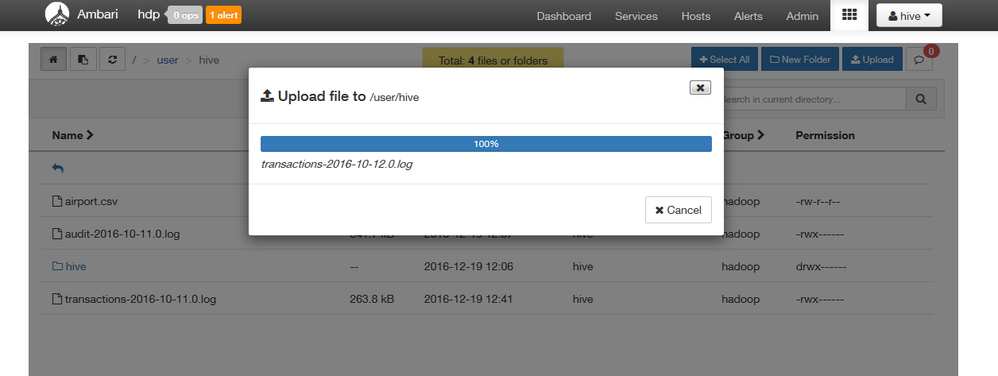This screenshot has width=998, height=376.
Task: Click the 1 alert badge
Action: point(223,15)
